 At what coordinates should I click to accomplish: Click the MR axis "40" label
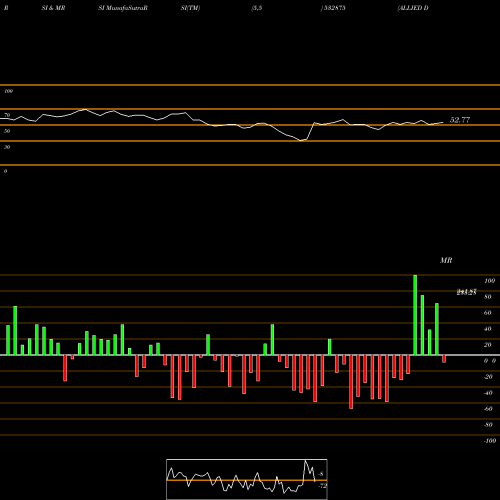click(488, 329)
